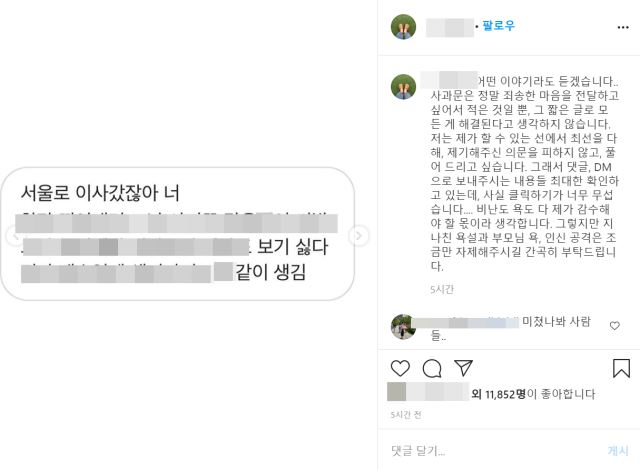Open commenter's blurred username link
Screen dimensions: 640x470
coord(465,322)
